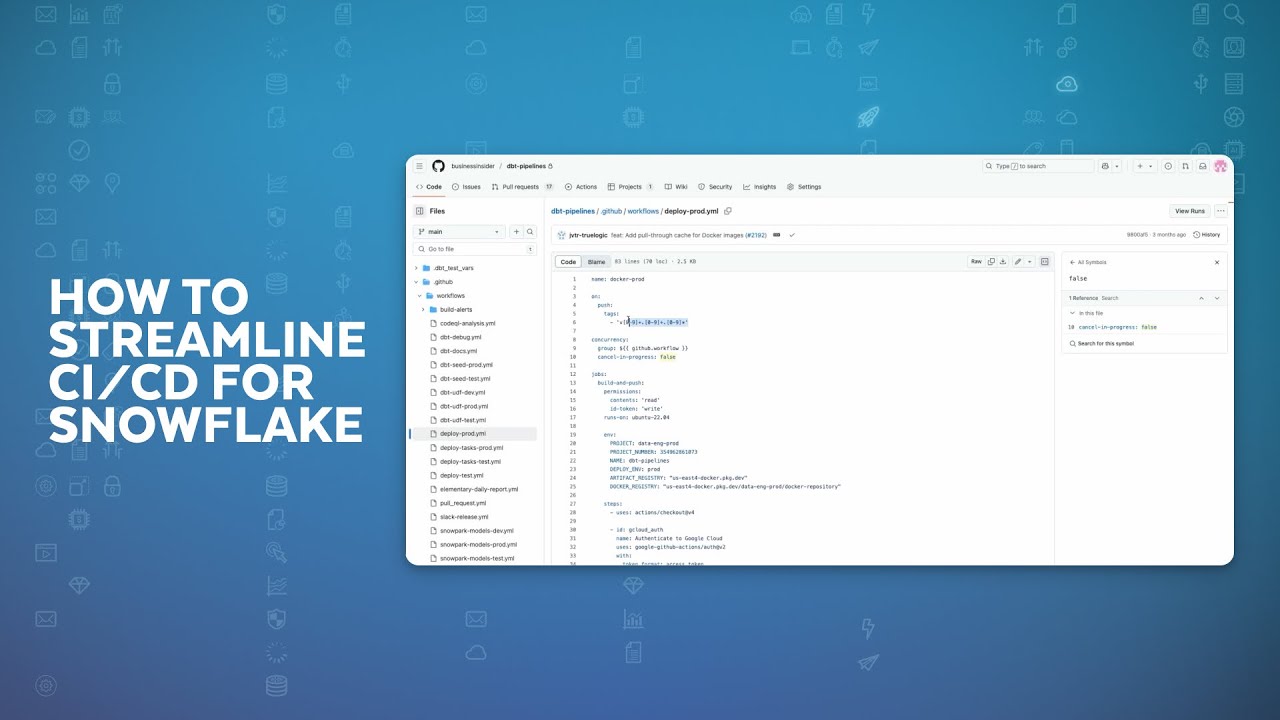Open the Raw file view

tap(976, 261)
